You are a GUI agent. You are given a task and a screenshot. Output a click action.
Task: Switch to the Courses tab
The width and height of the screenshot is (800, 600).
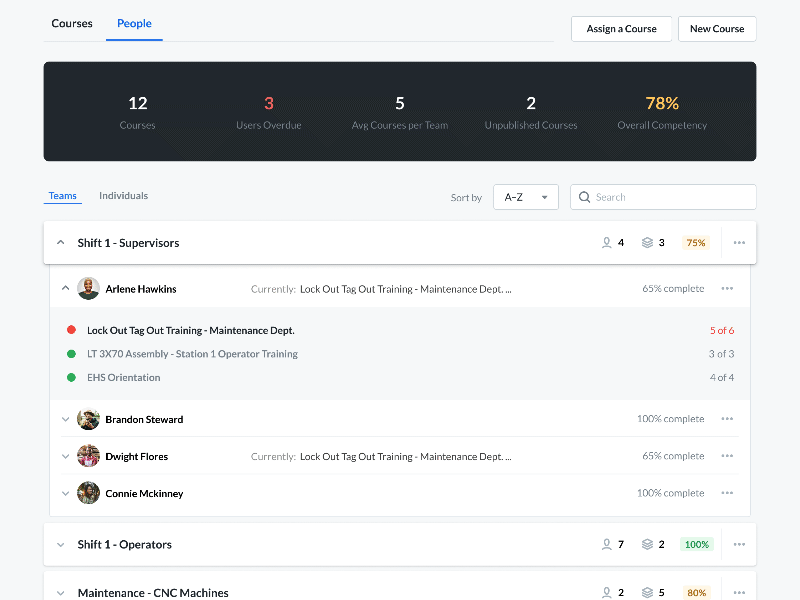tap(71, 23)
